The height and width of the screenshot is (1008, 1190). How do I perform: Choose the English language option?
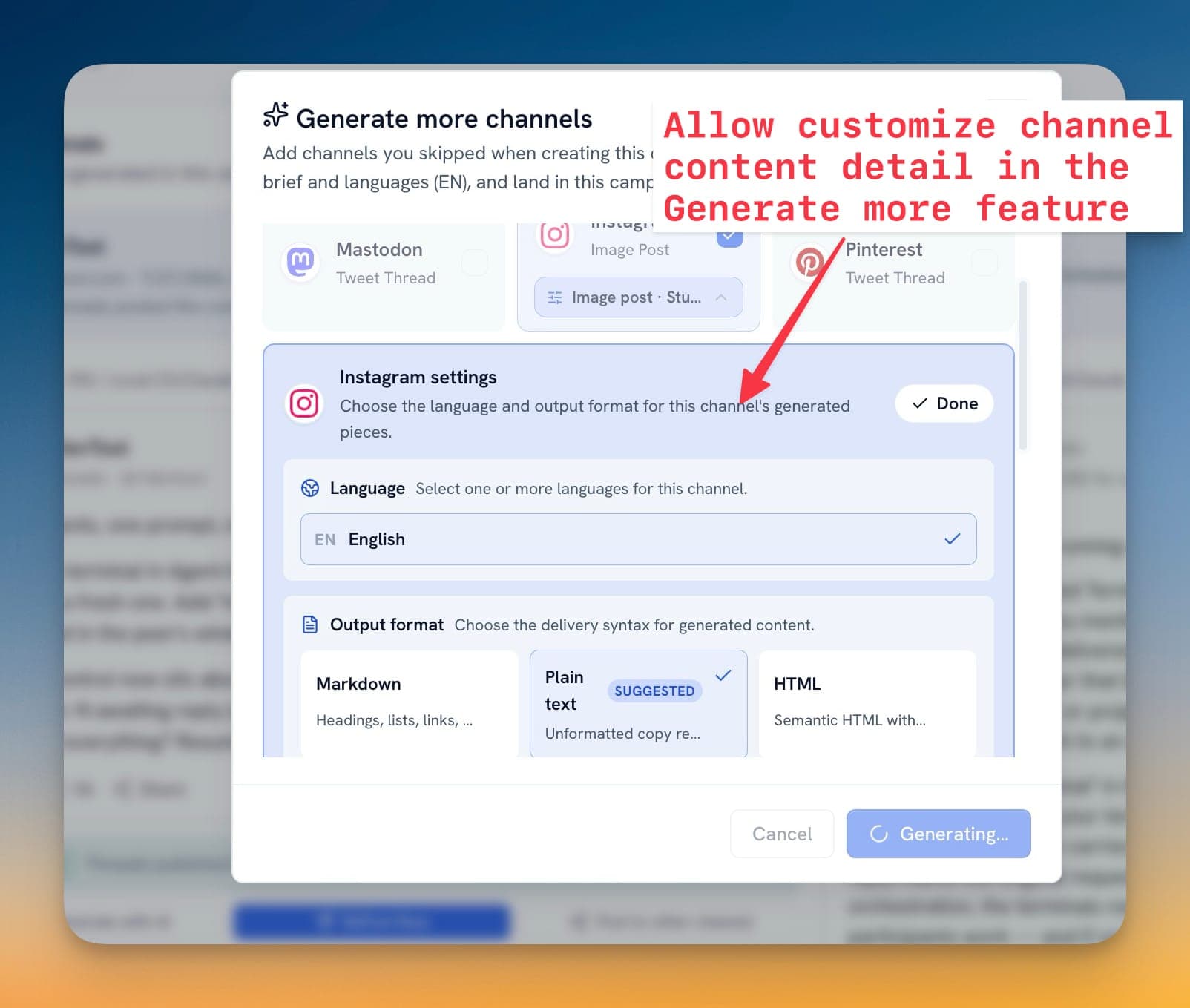639,539
